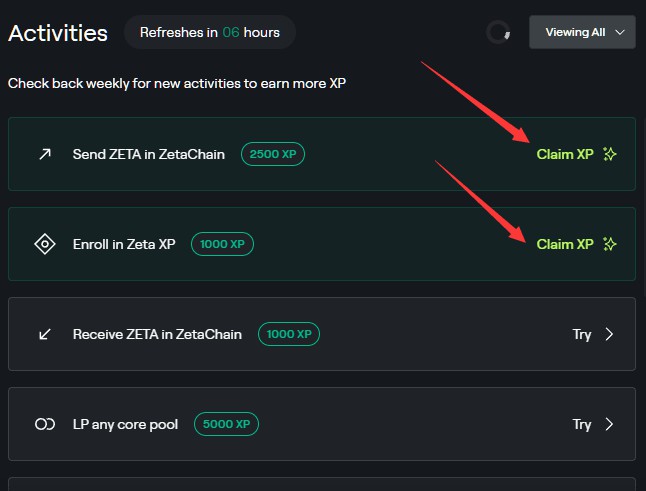Claim XP for Enroll in Zeta XP
The height and width of the screenshot is (491, 646).
pos(565,244)
